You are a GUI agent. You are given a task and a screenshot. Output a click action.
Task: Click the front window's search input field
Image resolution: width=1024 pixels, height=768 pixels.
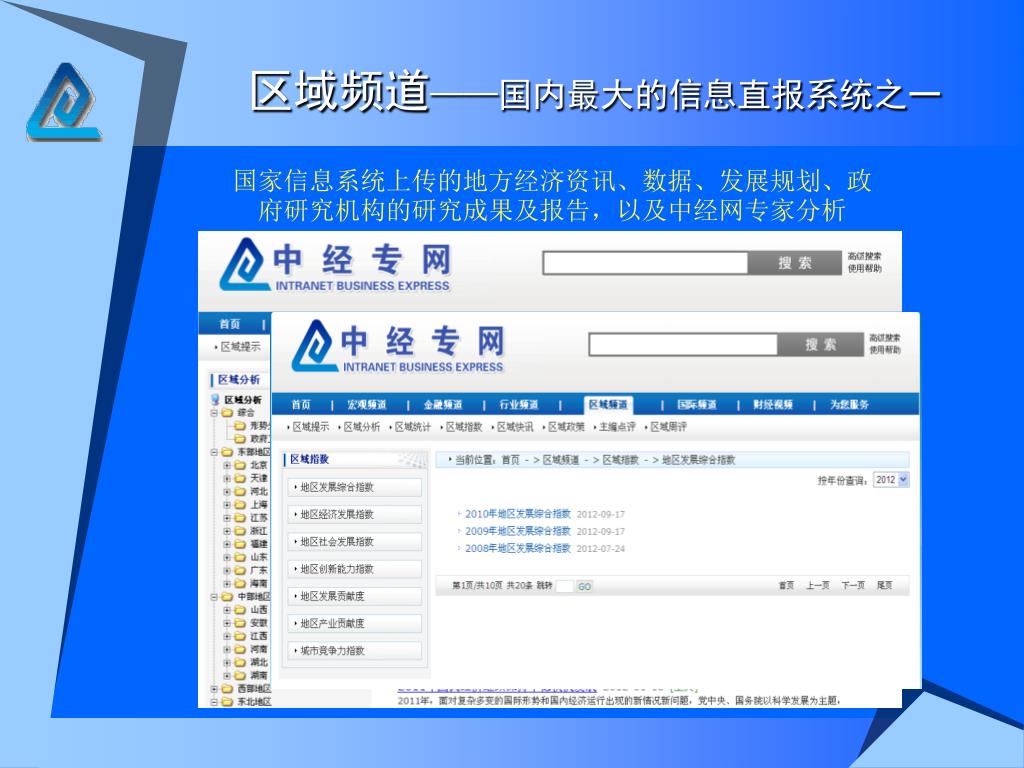coord(683,345)
